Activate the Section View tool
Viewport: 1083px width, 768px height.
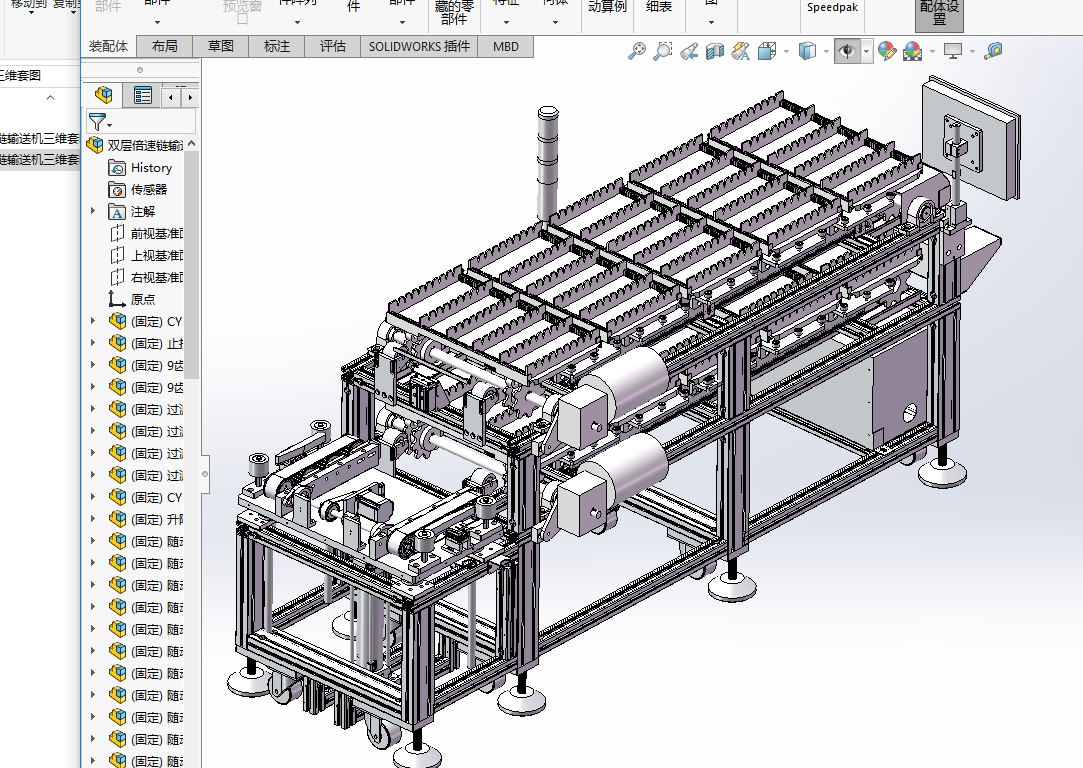click(714, 51)
